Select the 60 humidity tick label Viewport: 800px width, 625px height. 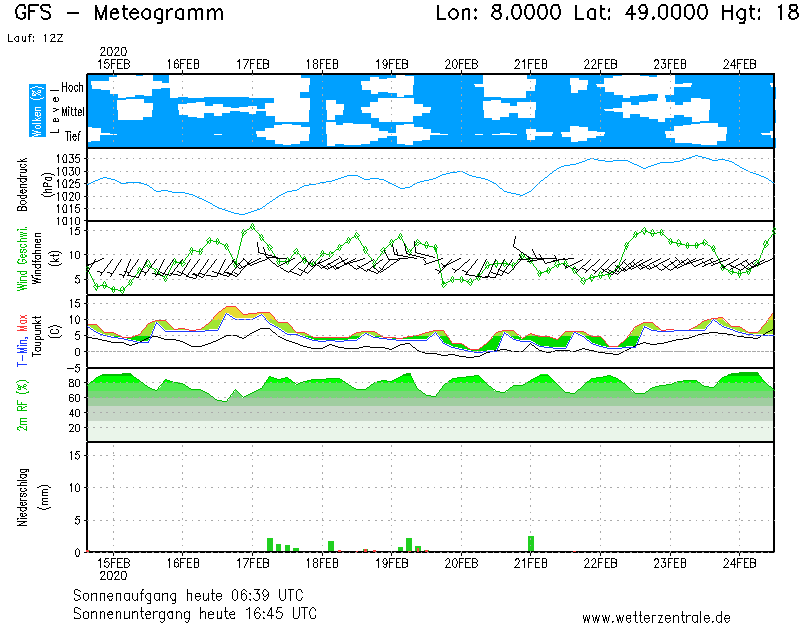pos(74,398)
